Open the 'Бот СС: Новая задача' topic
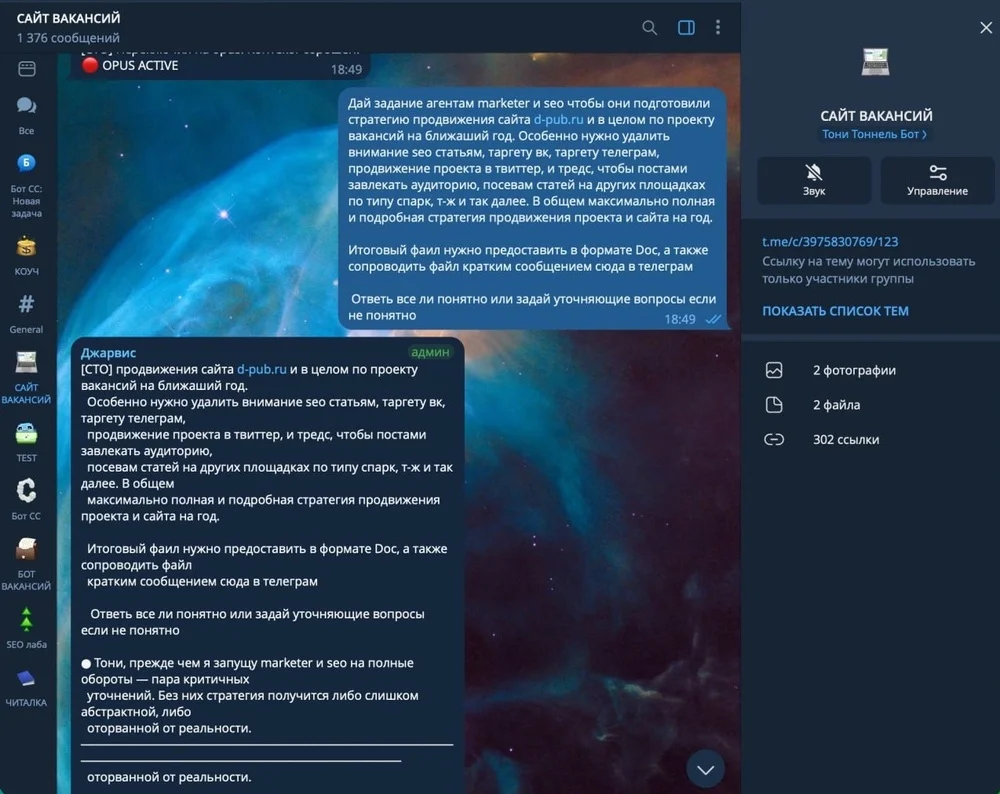1000x794 pixels. (x=26, y=186)
